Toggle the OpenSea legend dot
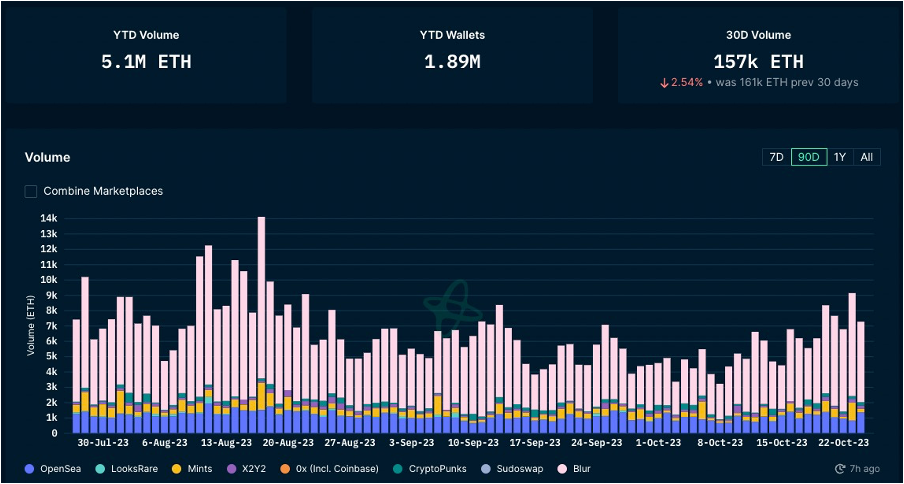The image size is (904, 484). [x=29, y=468]
